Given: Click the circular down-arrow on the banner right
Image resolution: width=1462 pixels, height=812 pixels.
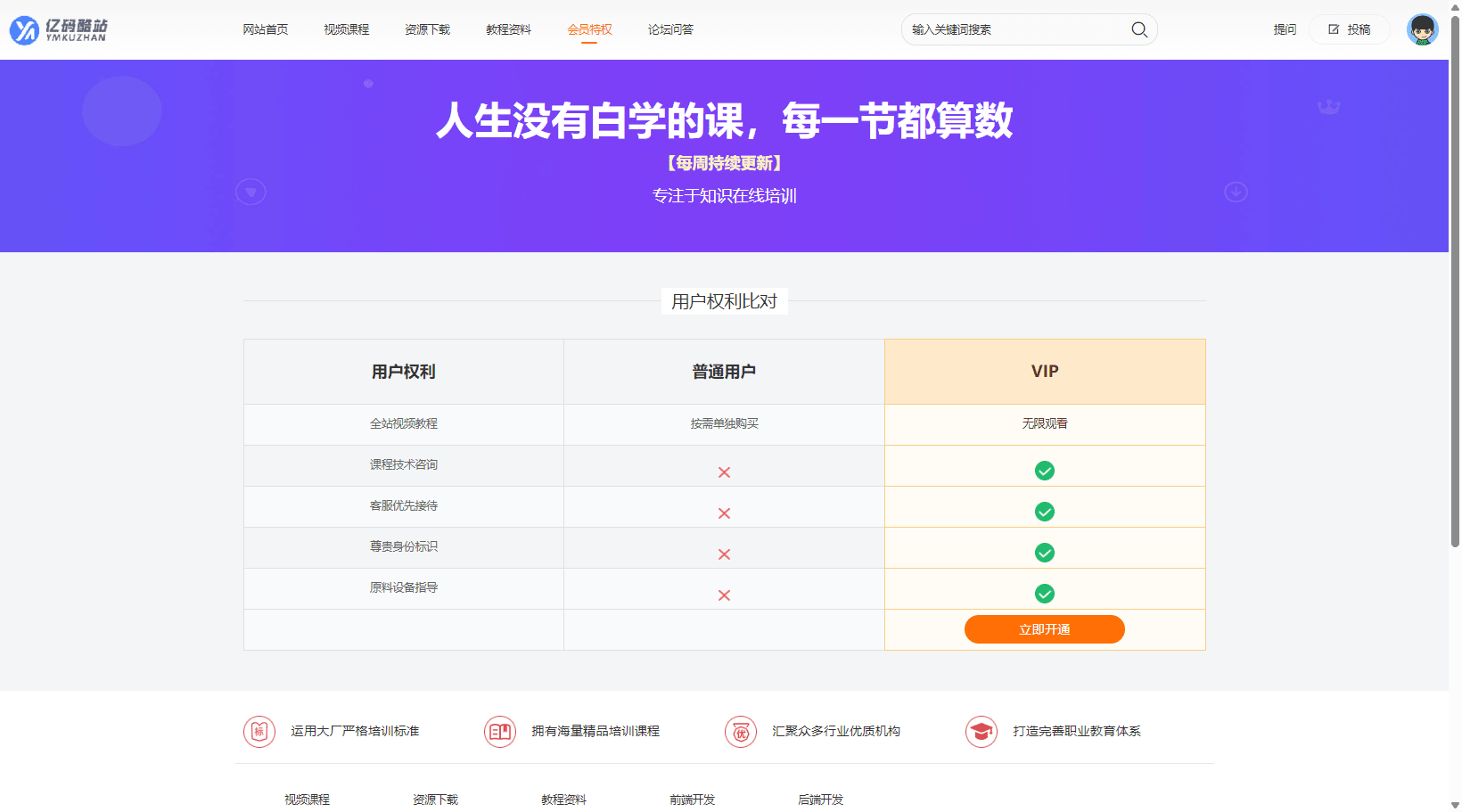Looking at the screenshot, I should (x=1236, y=191).
